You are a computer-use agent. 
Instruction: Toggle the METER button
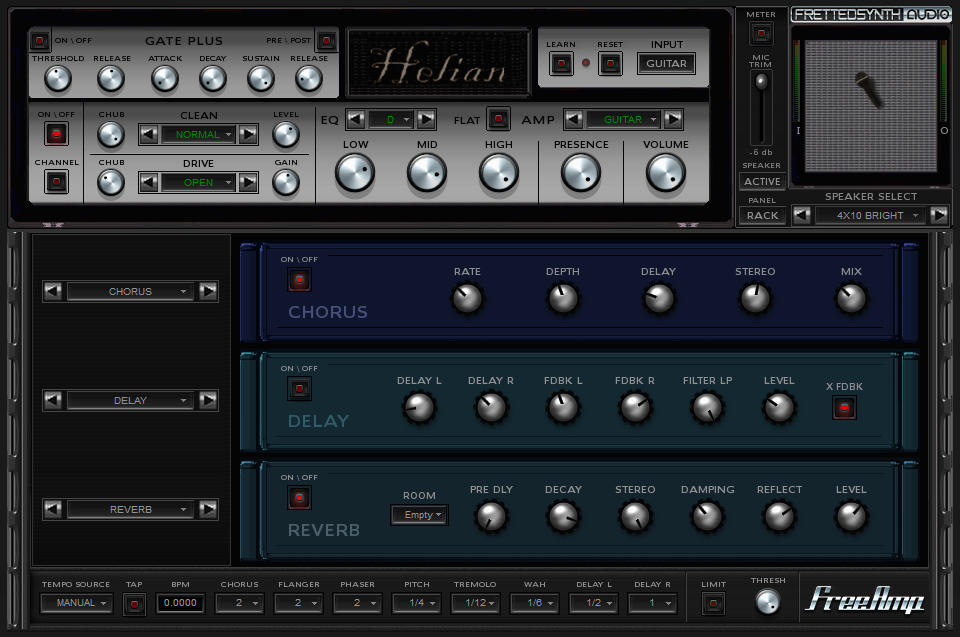point(761,33)
